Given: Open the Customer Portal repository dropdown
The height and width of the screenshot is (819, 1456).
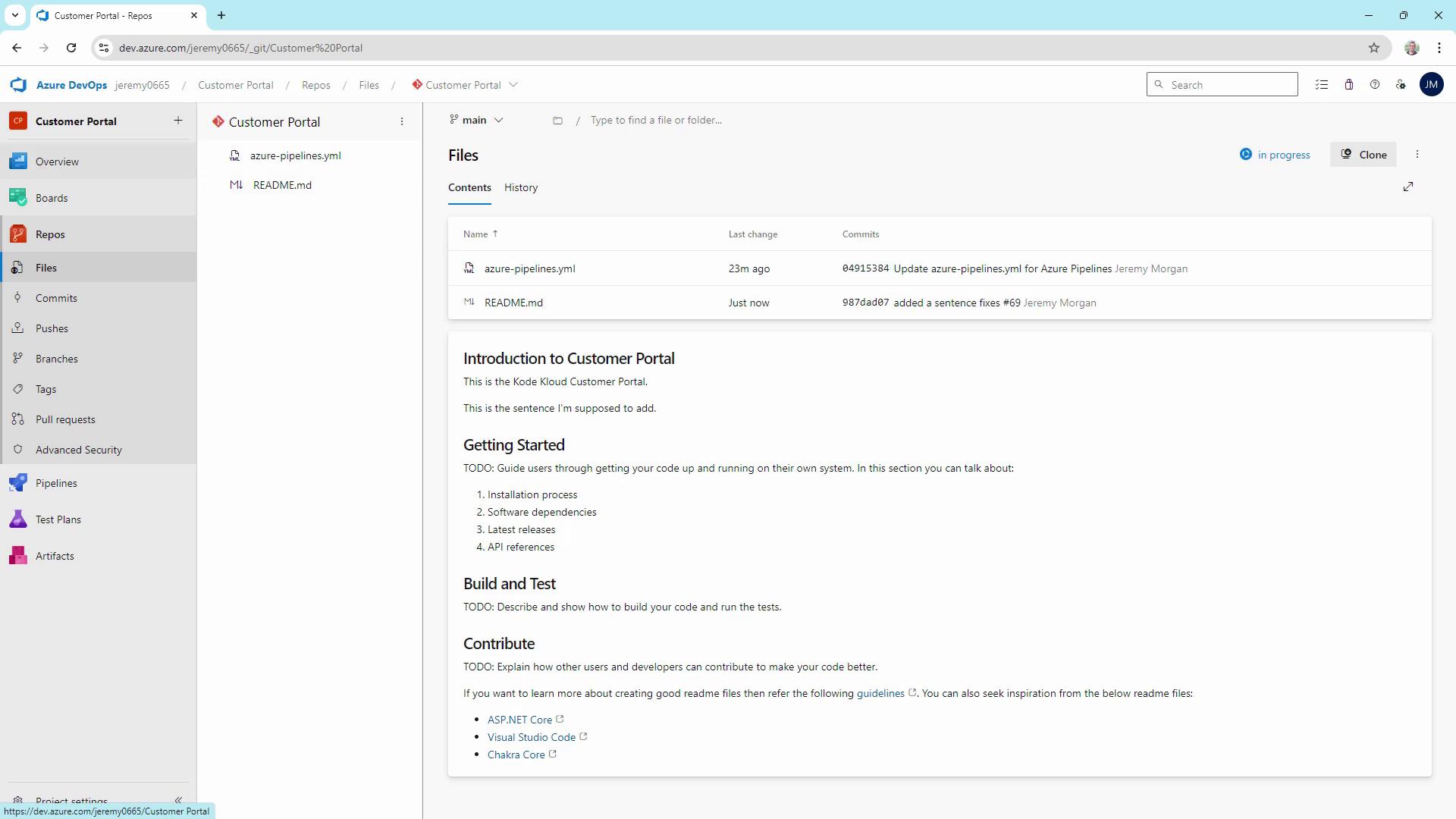Looking at the screenshot, I should coord(464,85).
